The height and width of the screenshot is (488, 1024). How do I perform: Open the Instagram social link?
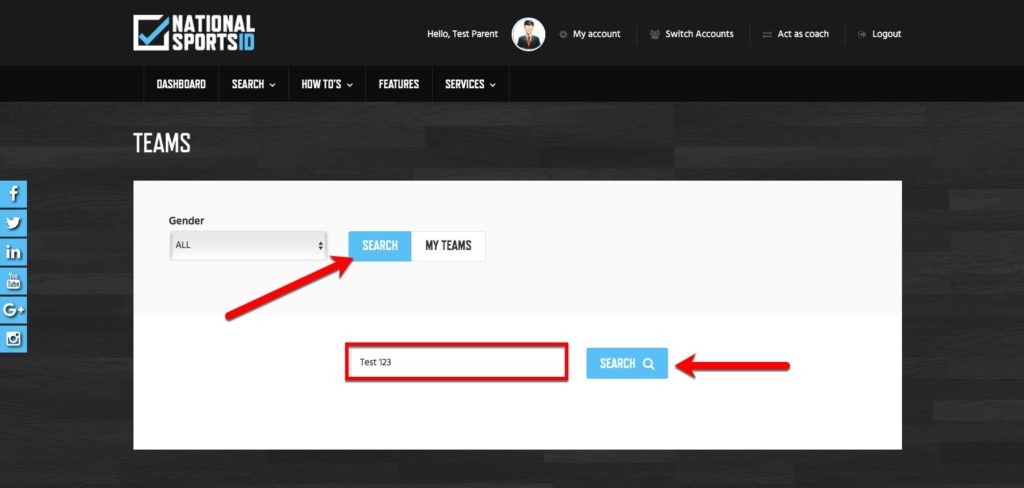13,339
